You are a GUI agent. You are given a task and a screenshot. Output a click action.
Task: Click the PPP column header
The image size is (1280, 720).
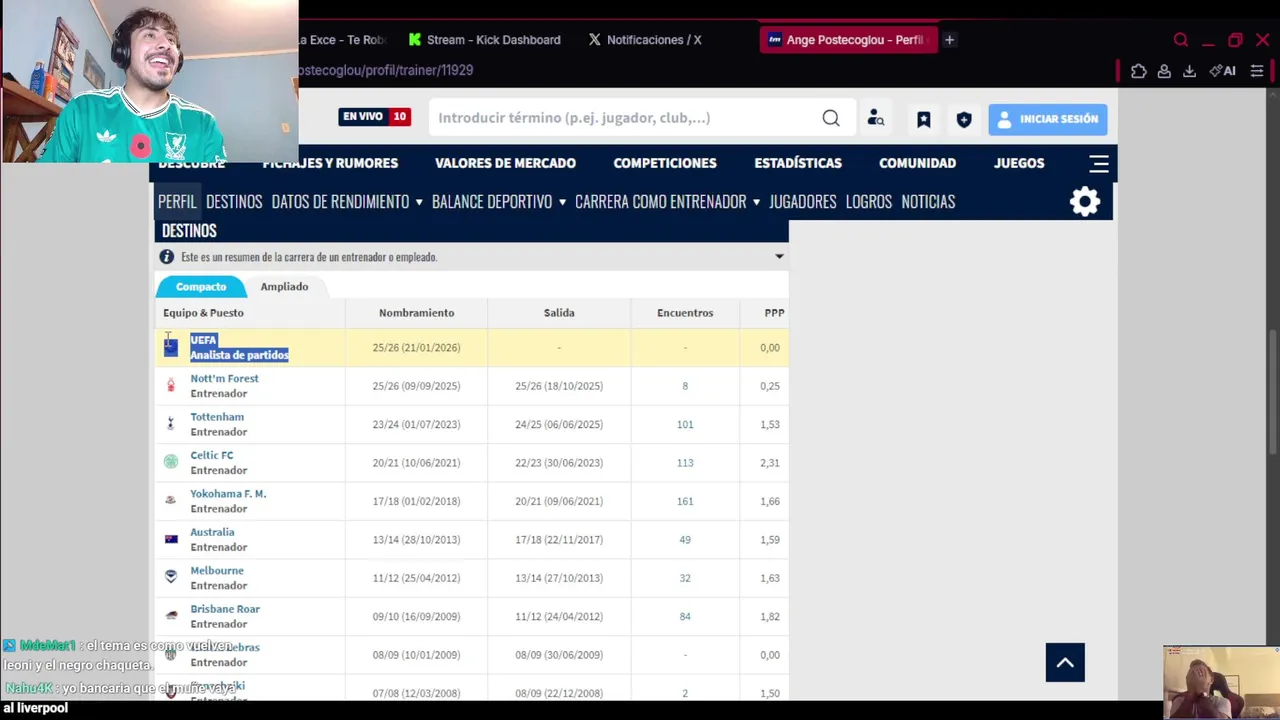(774, 313)
